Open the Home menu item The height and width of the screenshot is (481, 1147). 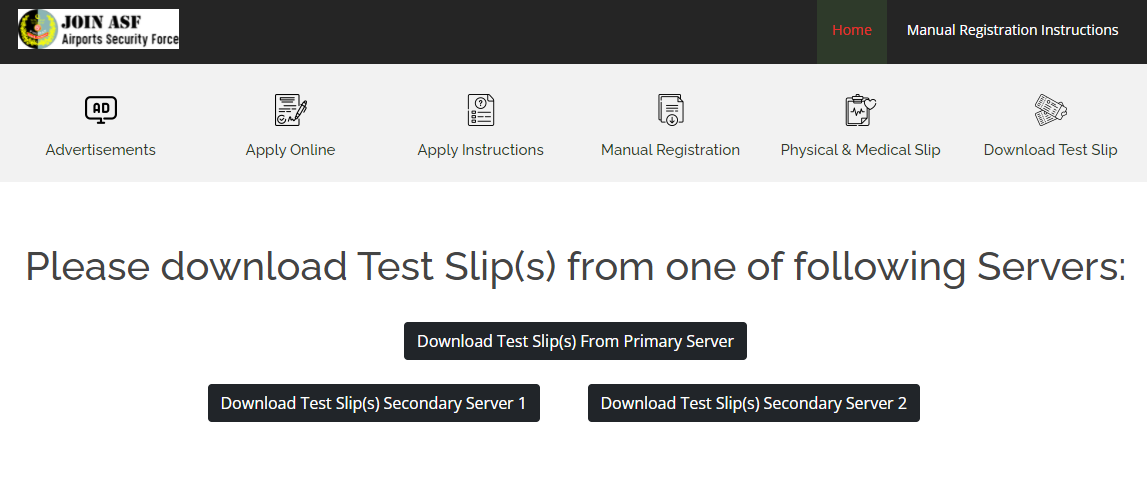[x=852, y=30]
